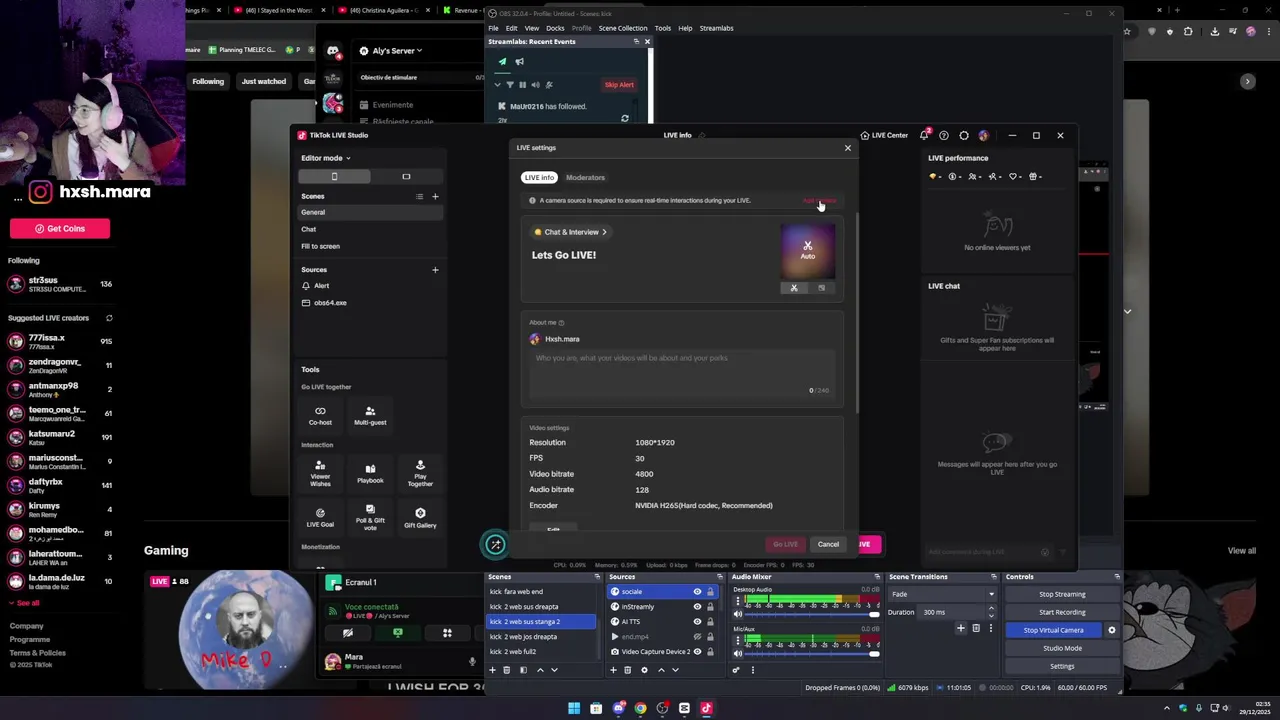
Task: Open the Gift Gallery tool
Action: pos(420,518)
